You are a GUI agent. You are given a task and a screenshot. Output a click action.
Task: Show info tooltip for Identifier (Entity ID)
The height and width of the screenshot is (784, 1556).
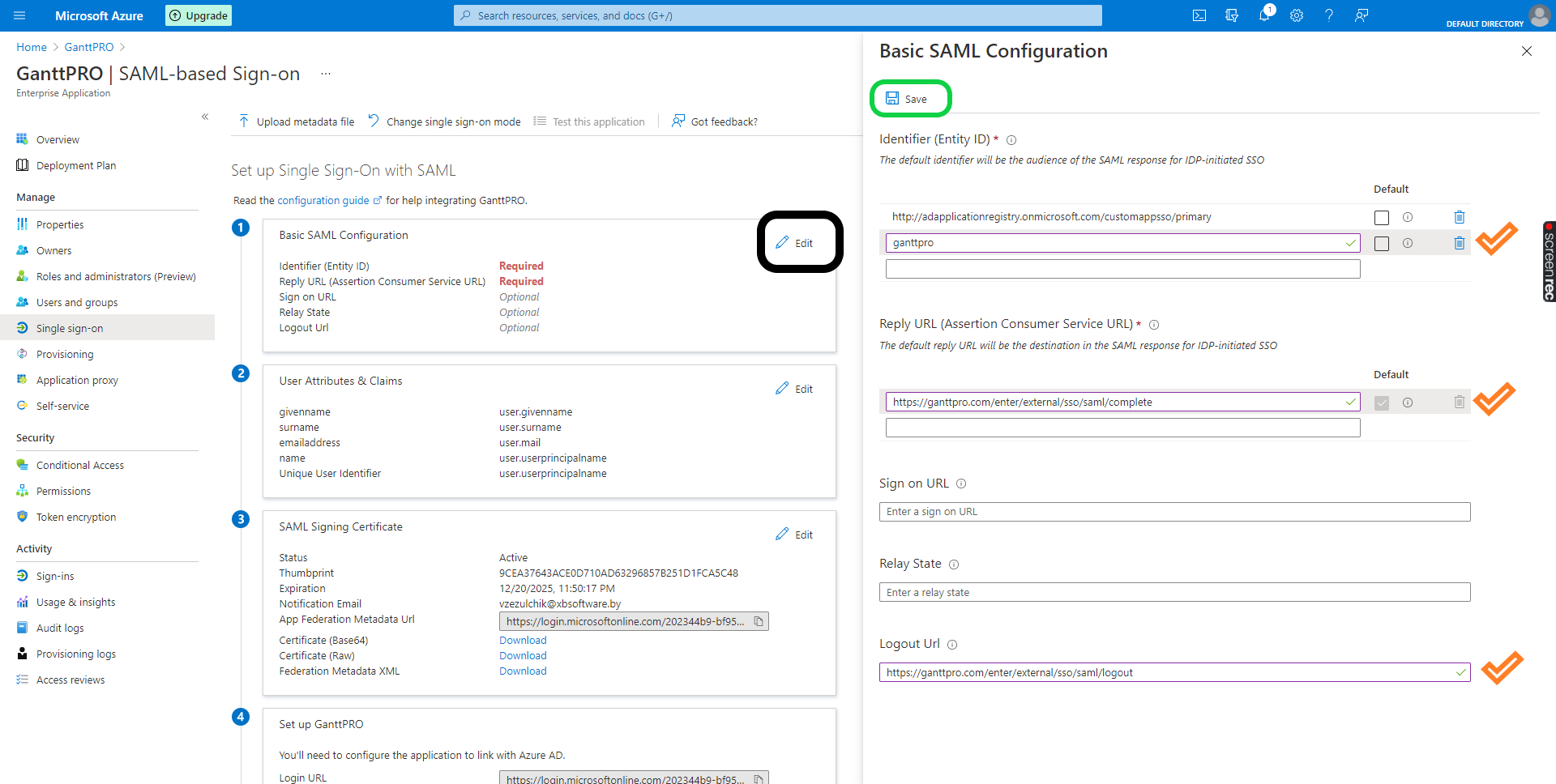click(1011, 140)
